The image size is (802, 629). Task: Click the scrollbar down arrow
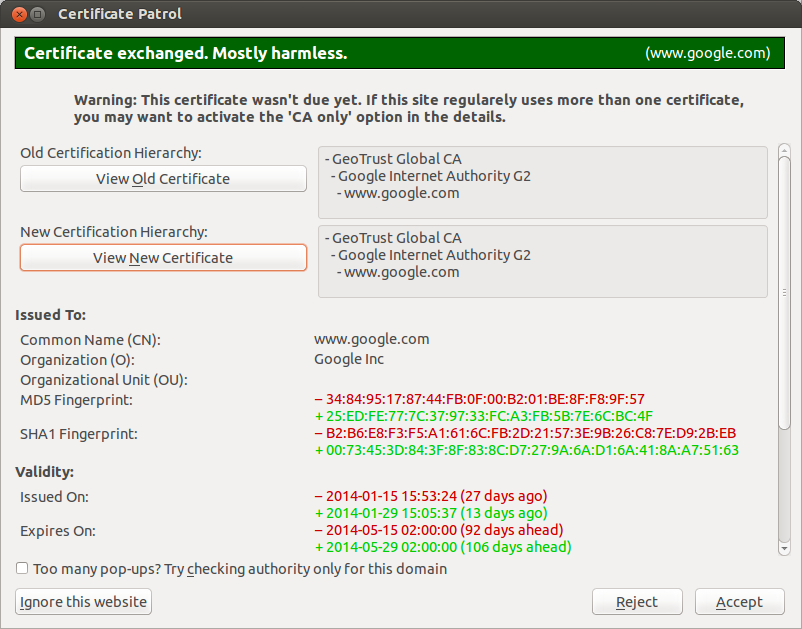click(784, 549)
